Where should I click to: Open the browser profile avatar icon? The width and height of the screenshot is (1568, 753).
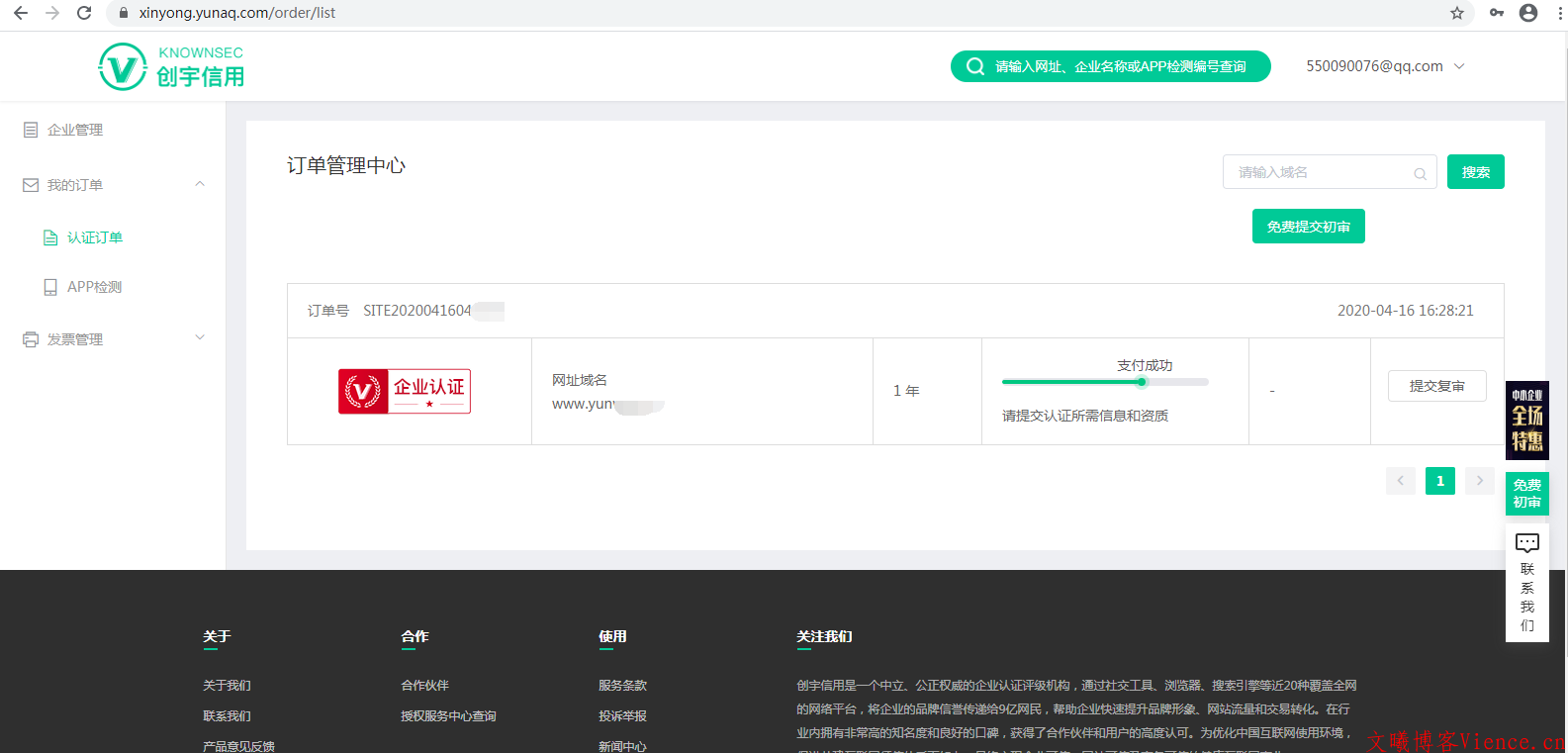[x=1528, y=13]
